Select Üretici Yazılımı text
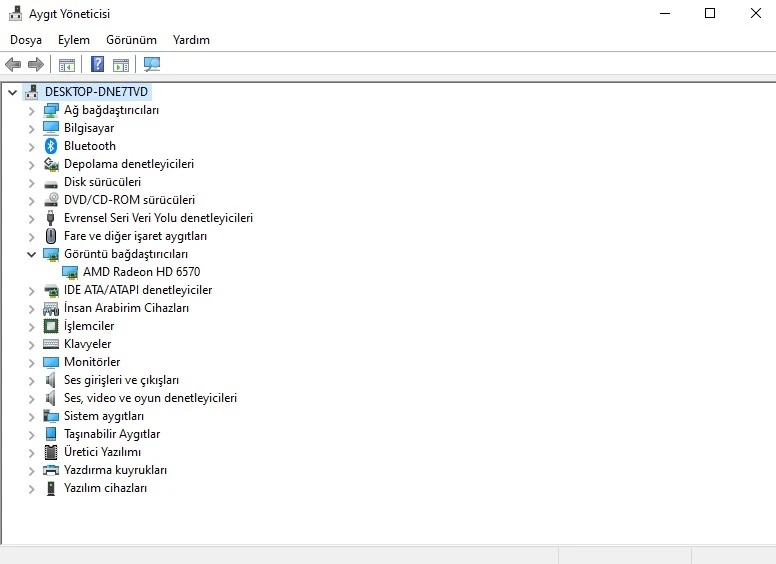Image resolution: width=776 pixels, height=564 pixels. click(102, 452)
